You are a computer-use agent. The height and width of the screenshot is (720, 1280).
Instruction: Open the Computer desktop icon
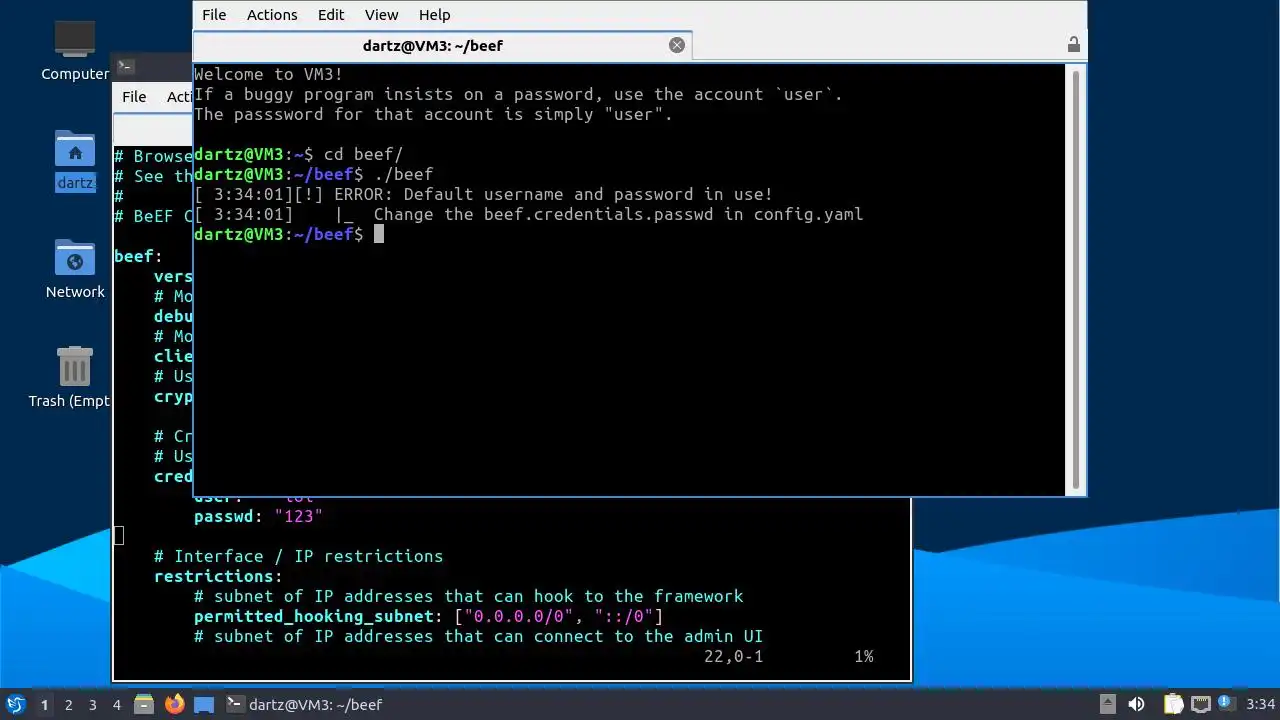click(75, 51)
